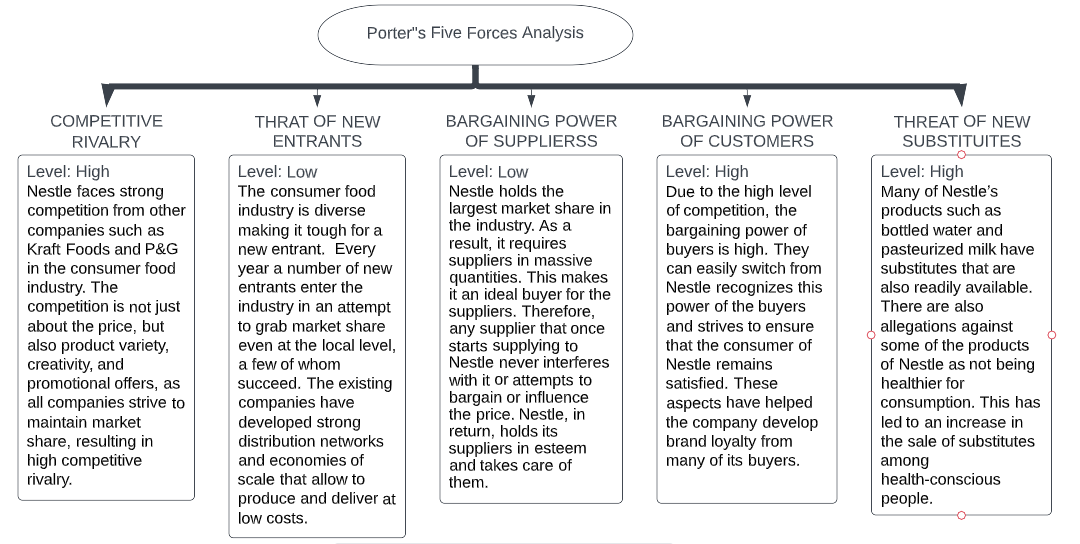Click the arrowhead above BARGAINING POWER OF SUPPLIERSS
Viewport: 1080px width, 544px height.
(531, 99)
